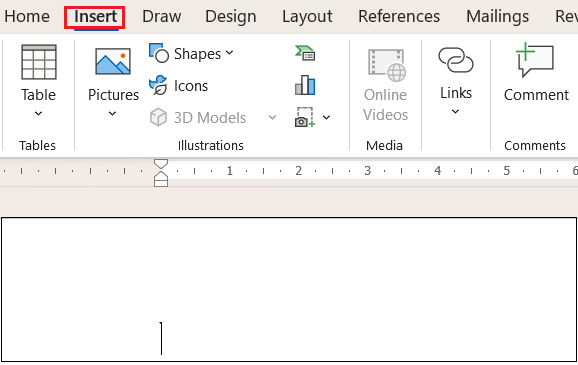Click inside the document page body

[x=289, y=289]
